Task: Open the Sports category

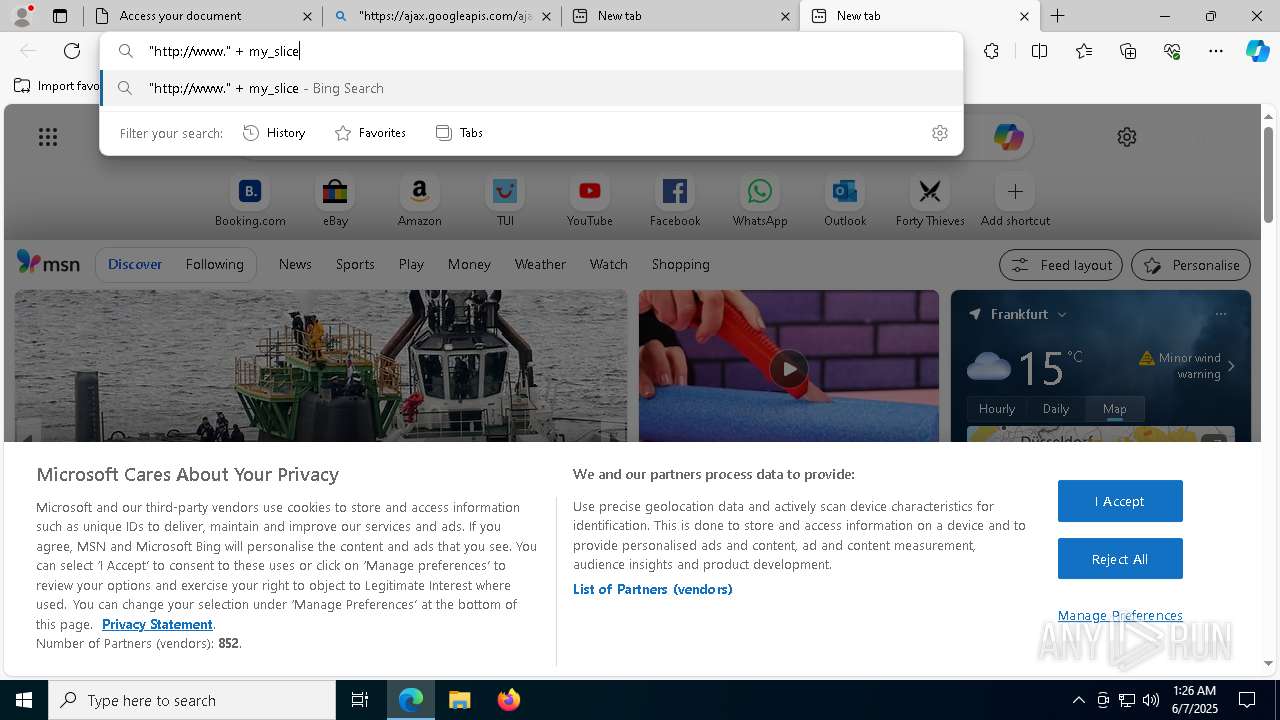Action: pos(355,264)
